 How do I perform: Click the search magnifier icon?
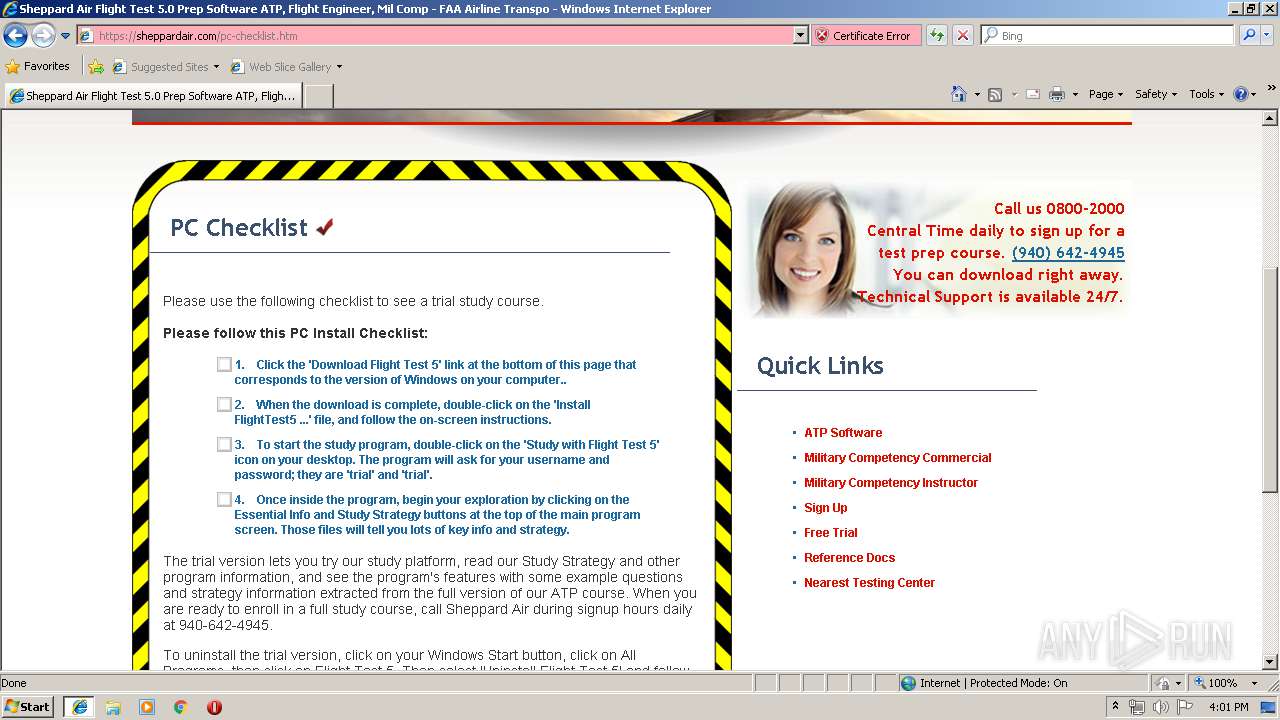click(1248, 36)
